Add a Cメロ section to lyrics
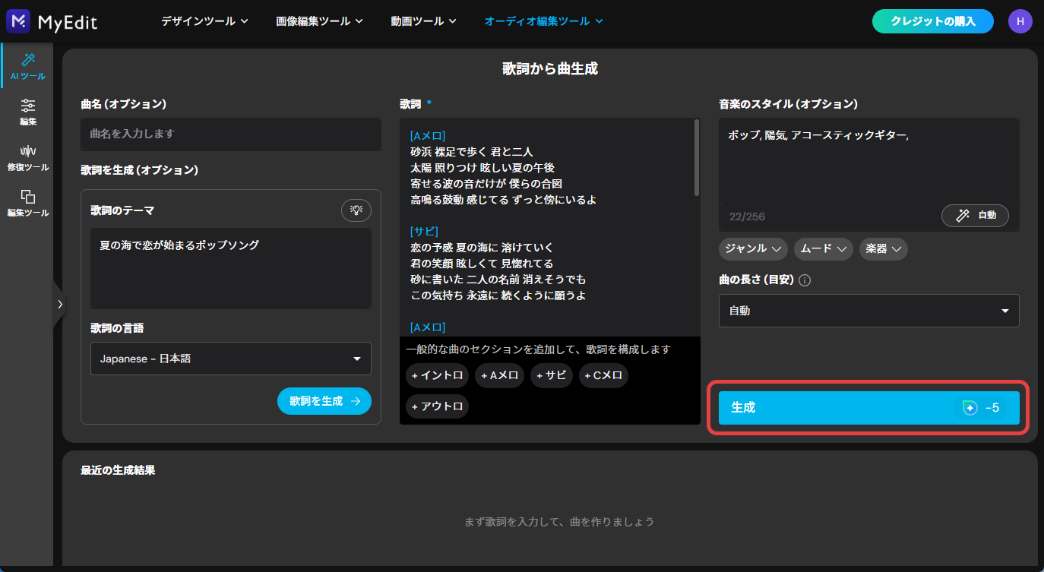 pos(603,376)
